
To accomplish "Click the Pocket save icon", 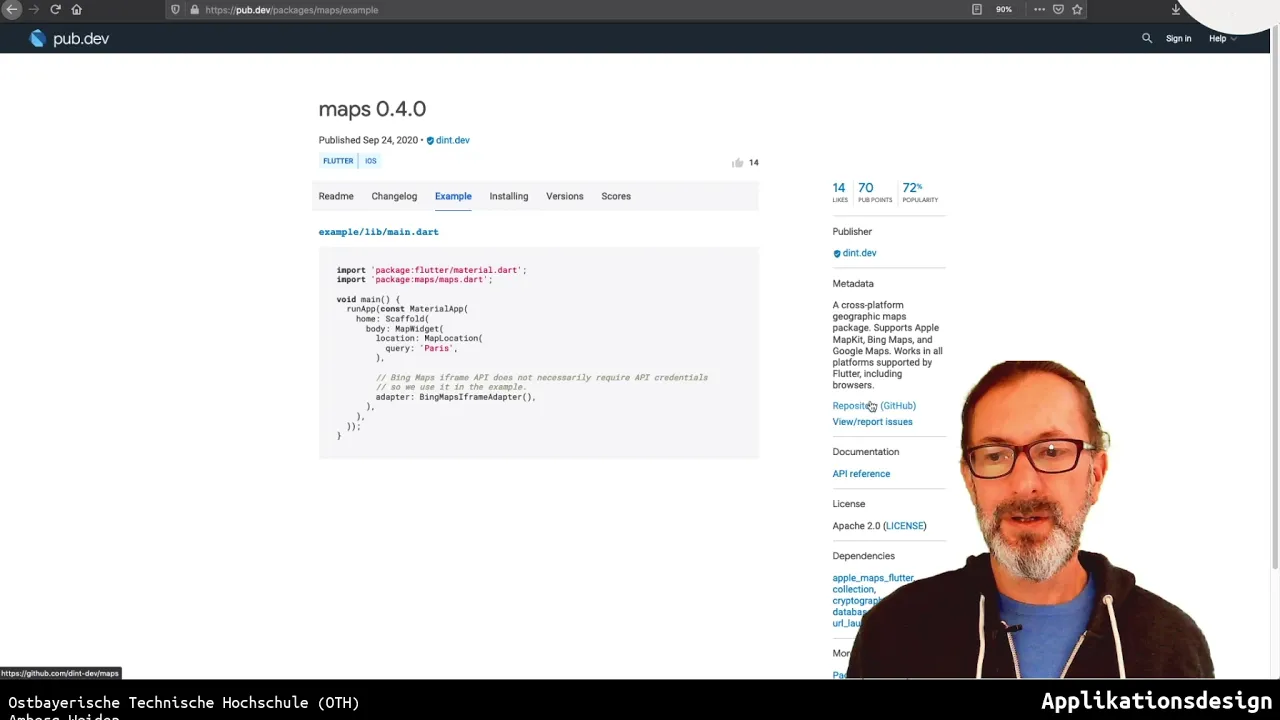I will tap(1058, 9).
